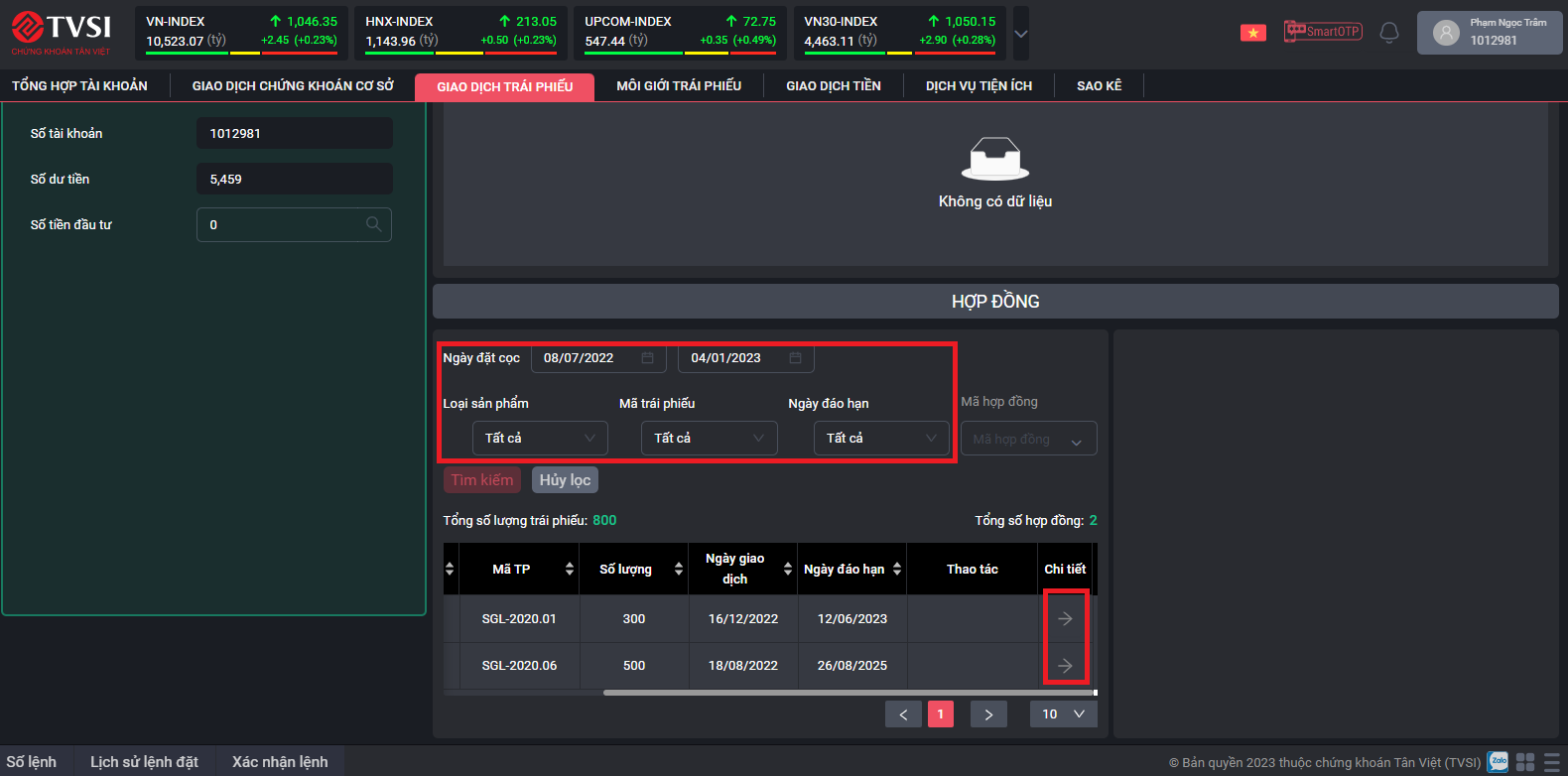
Task: Open the grid layout icon in footer
Action: [x=1525, y=762]
